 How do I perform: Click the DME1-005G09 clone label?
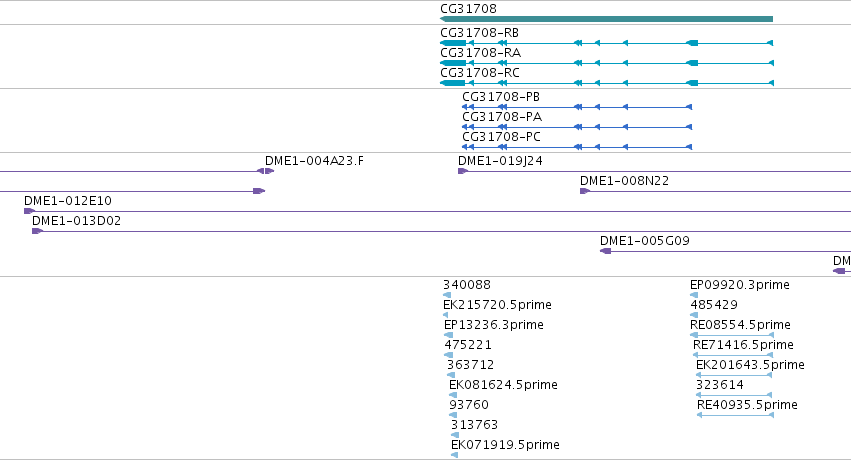point(645,241)
